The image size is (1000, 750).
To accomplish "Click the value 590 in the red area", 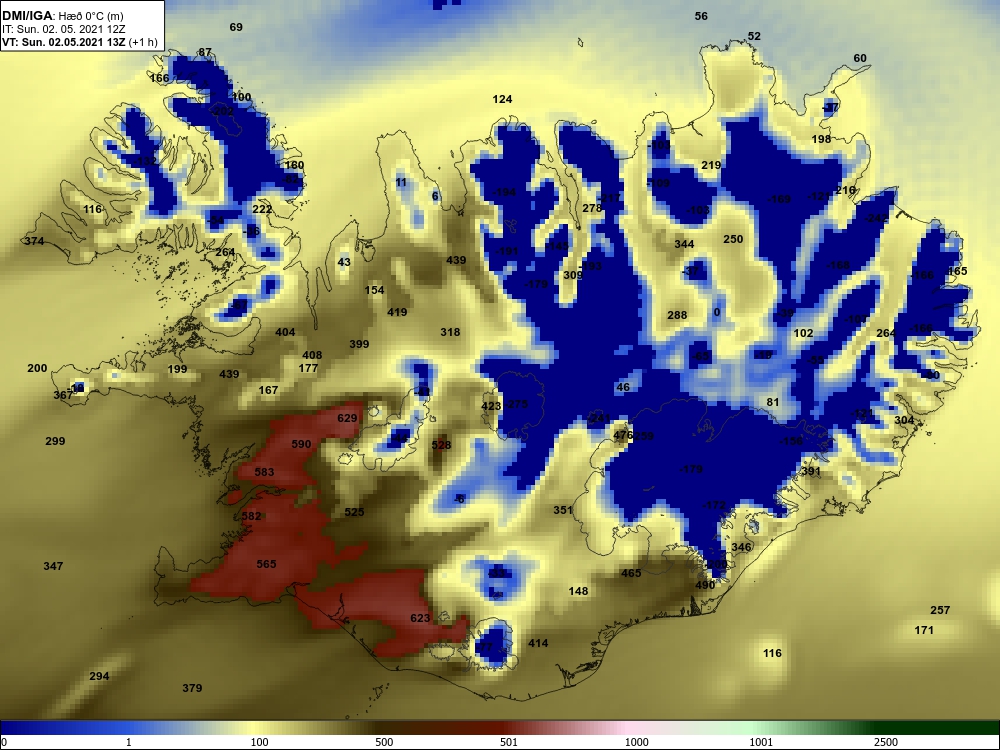I will tap(301, 444).
